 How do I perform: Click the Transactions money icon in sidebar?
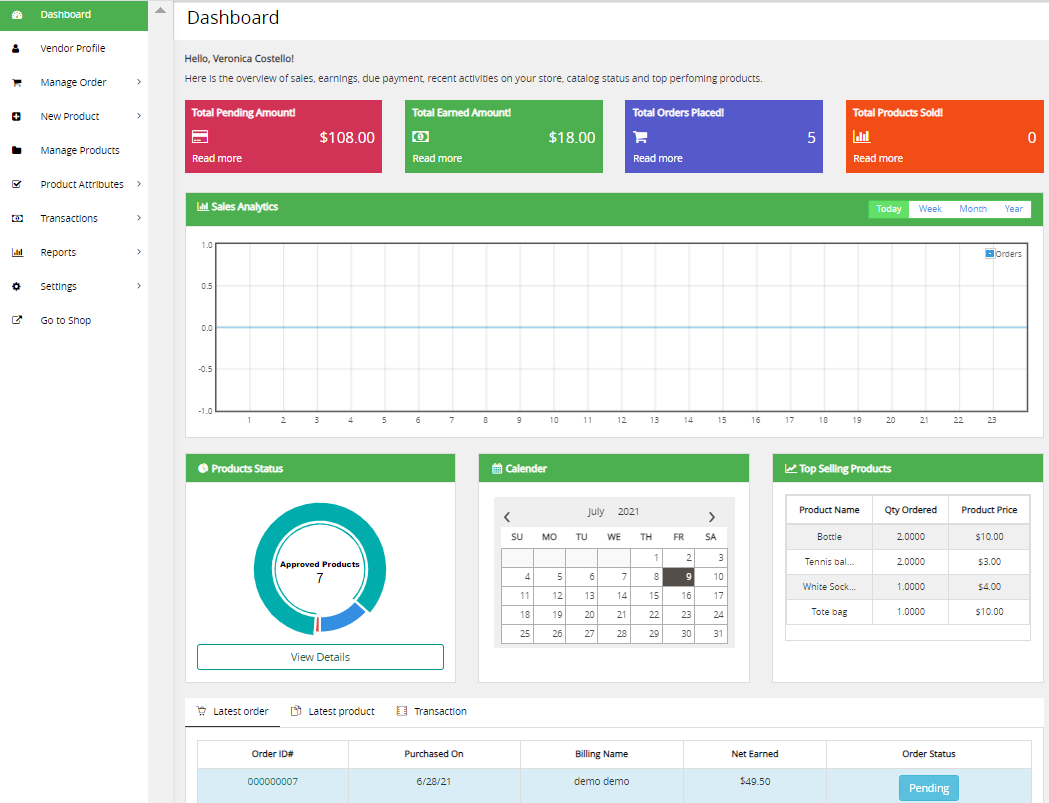16,219
